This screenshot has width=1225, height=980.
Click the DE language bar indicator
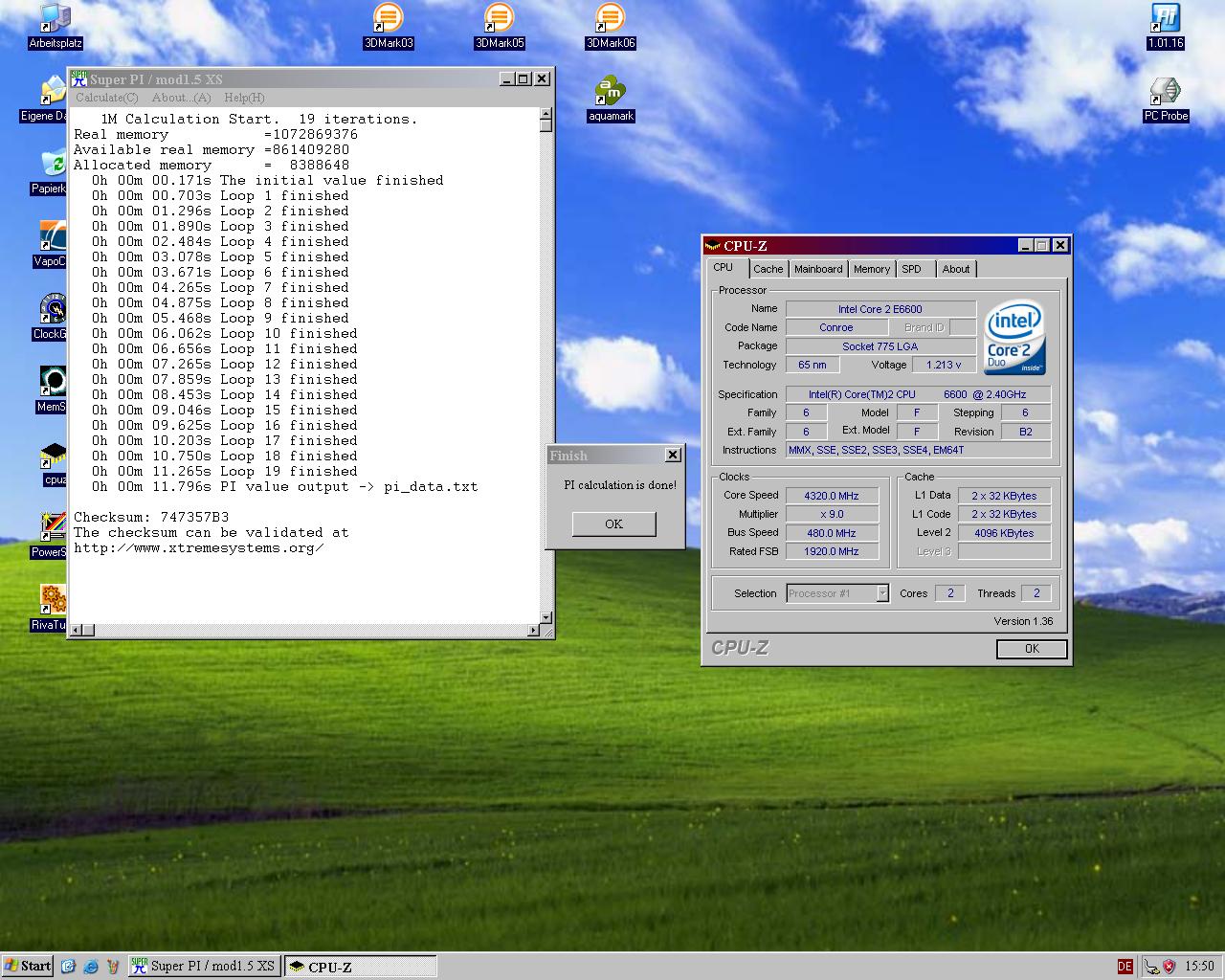(1125, 966)
